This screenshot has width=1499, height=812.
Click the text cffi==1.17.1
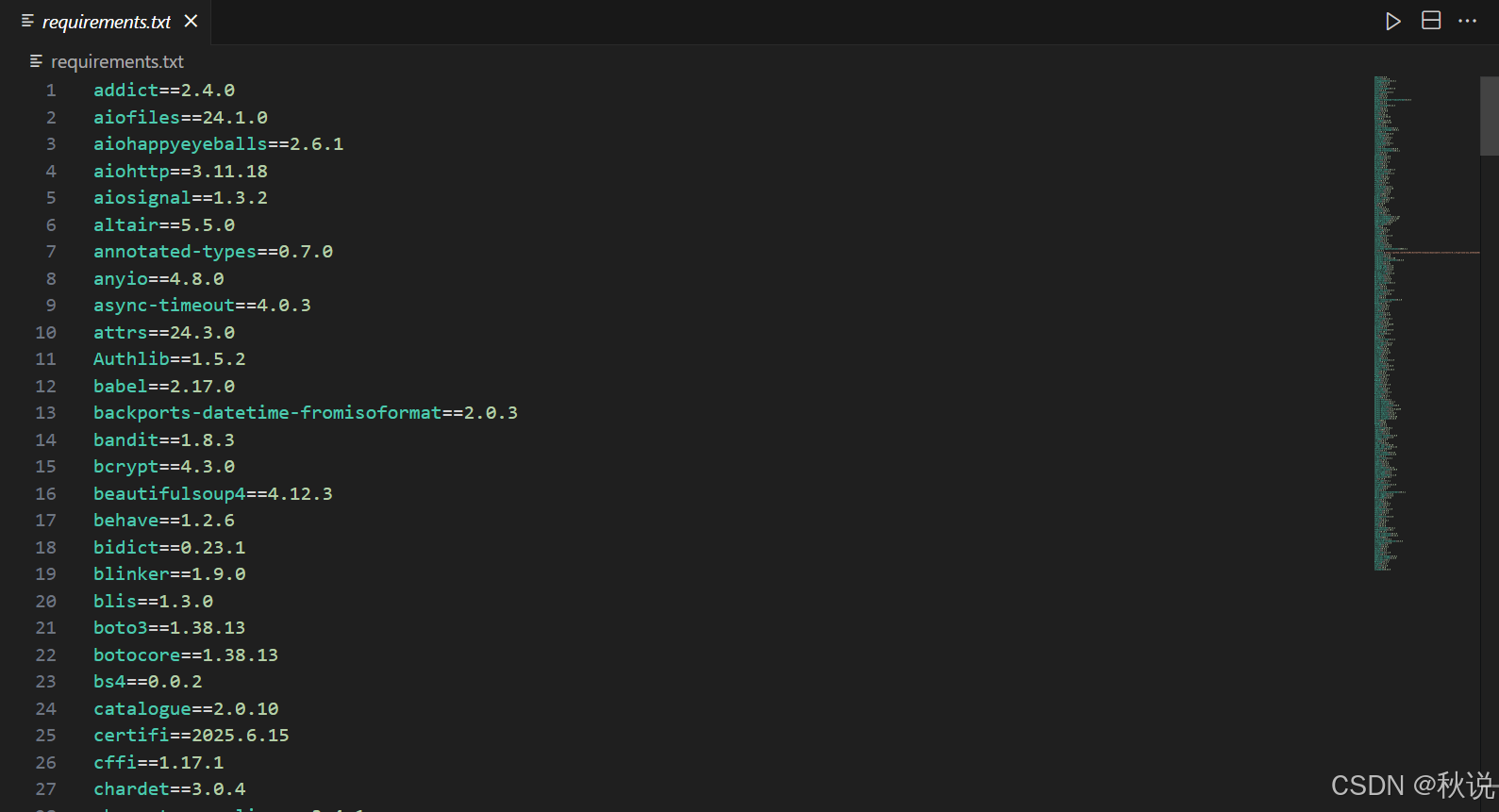(158, 763)
